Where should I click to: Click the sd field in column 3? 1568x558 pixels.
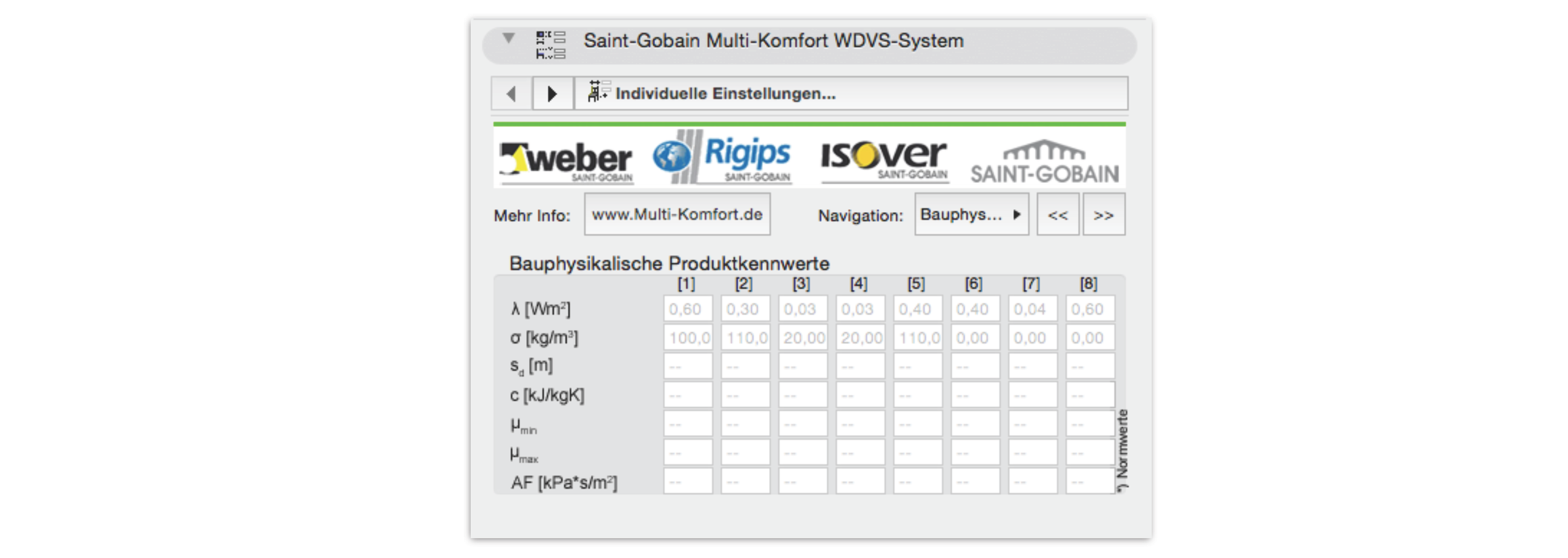(802, 366)
